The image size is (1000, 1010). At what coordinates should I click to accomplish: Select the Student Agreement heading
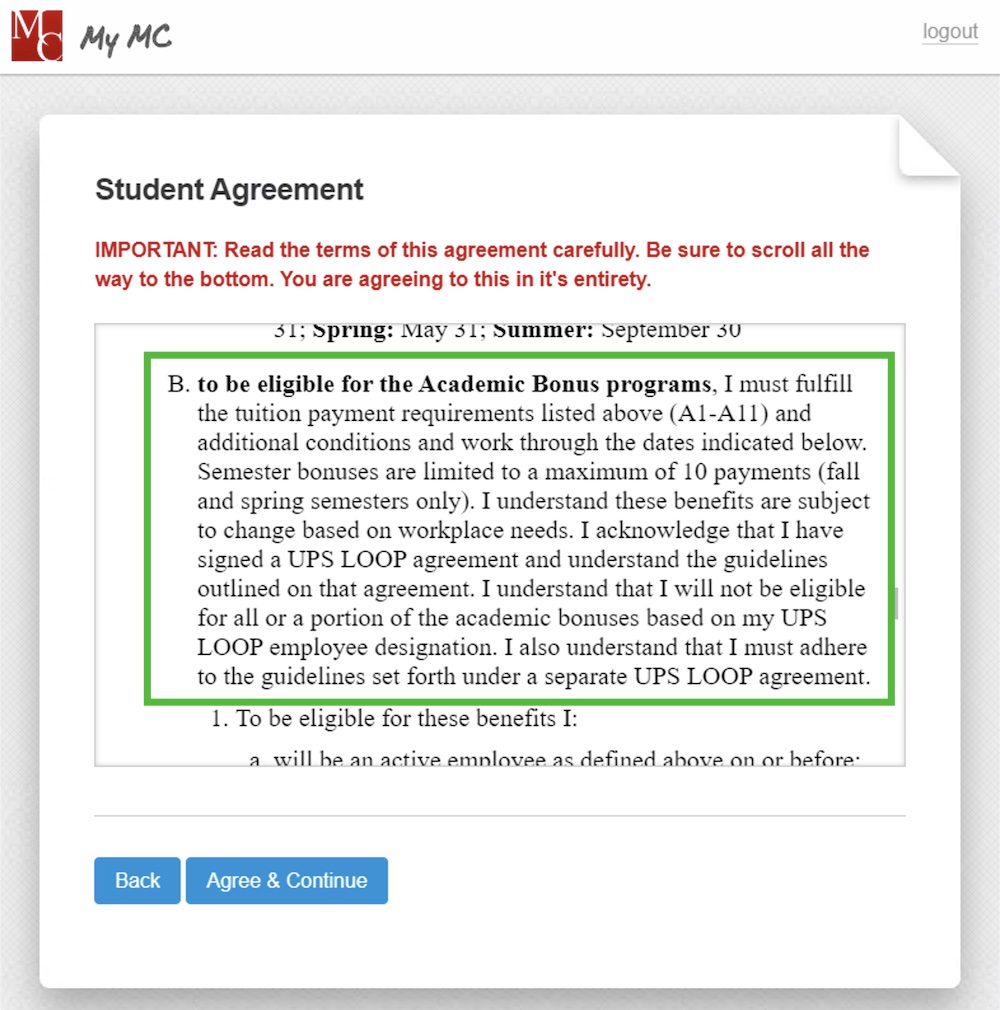228,189
